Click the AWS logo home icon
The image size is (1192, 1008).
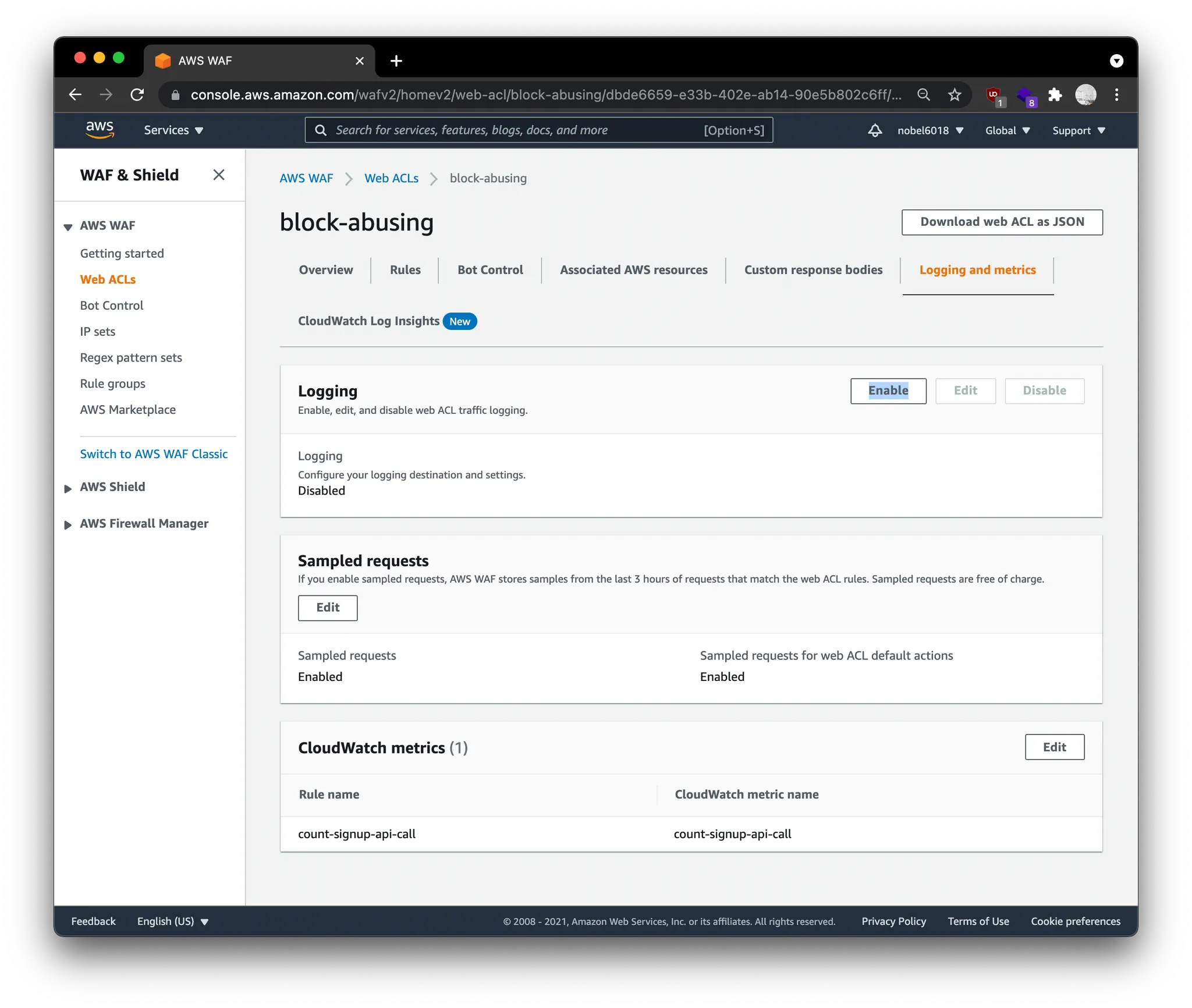tap(100, 130)
